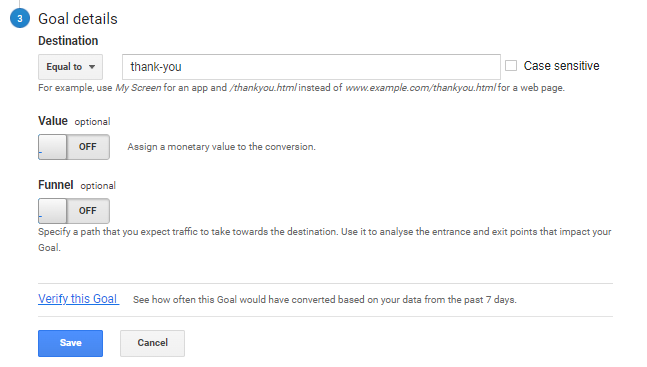647x367 pixels.
Task: Select the Goal details section heading
Action: 78,19
